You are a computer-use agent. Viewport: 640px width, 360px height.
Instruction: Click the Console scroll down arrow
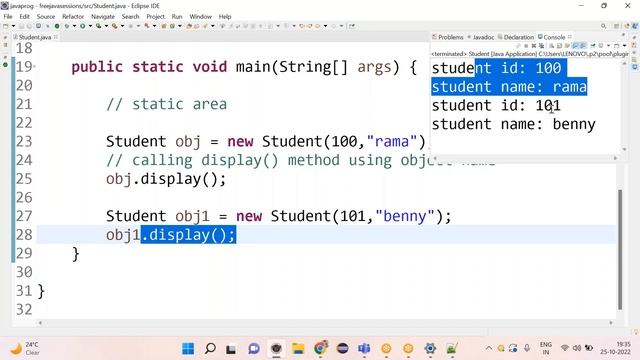pyautogui.click(x=624, y=149)
